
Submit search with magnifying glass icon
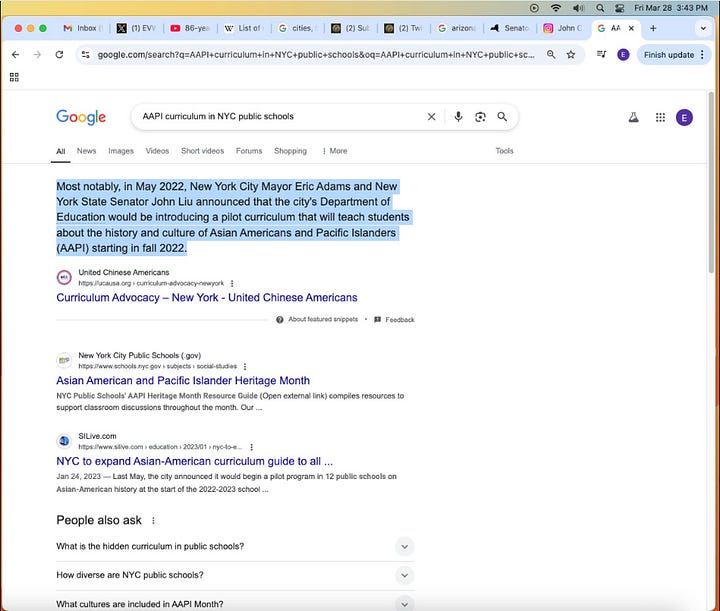(502, 117)
